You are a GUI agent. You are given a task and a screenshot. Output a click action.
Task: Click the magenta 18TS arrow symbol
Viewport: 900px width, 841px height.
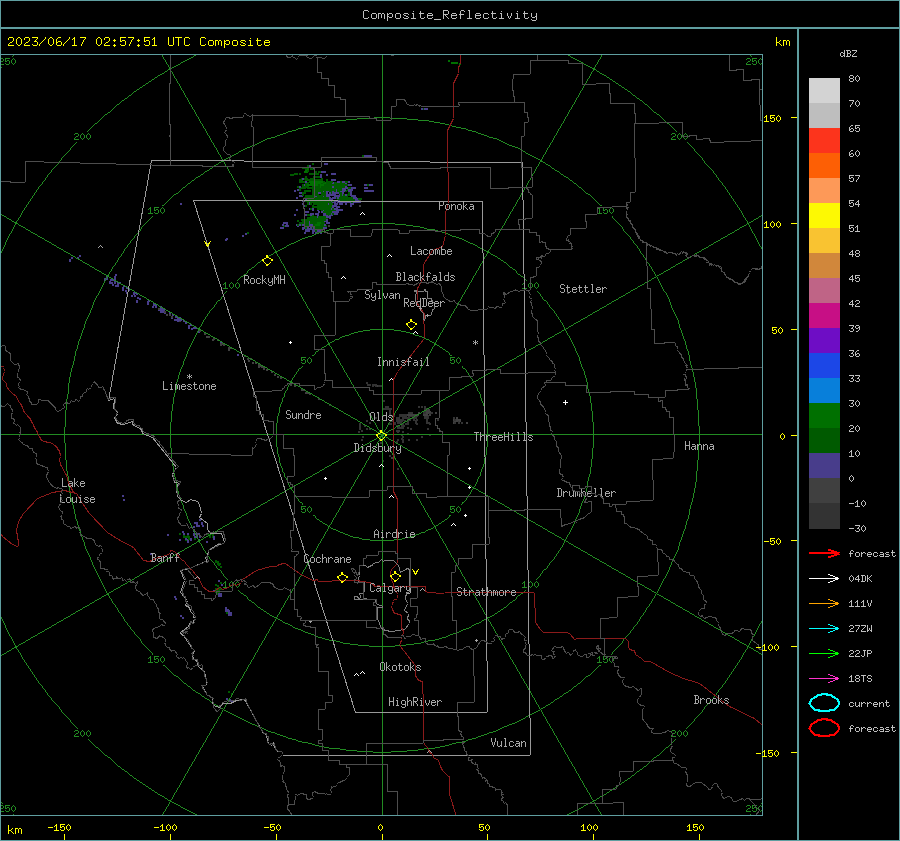coord(824,679)
